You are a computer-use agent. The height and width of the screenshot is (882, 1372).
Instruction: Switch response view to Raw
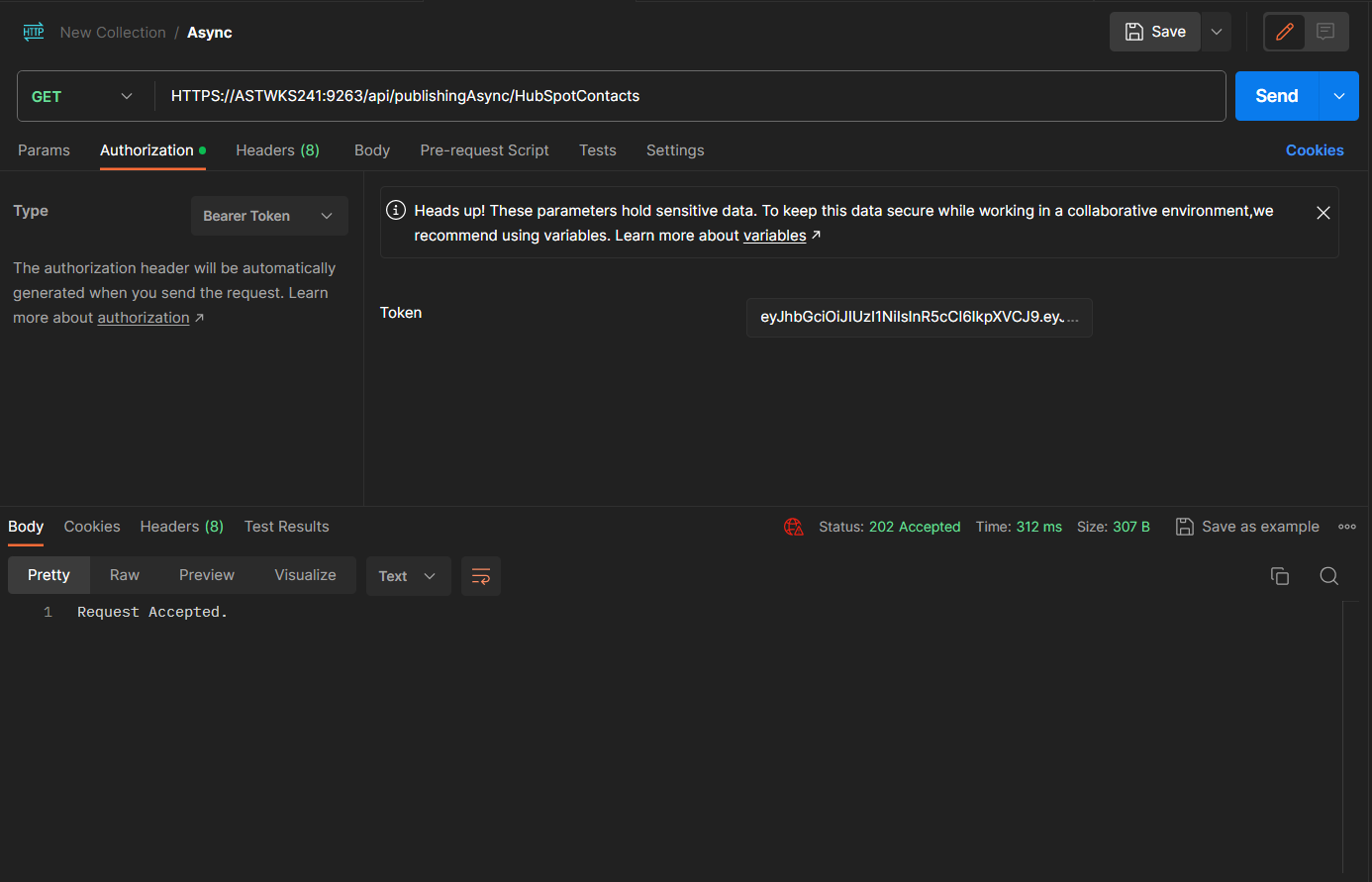125,575
